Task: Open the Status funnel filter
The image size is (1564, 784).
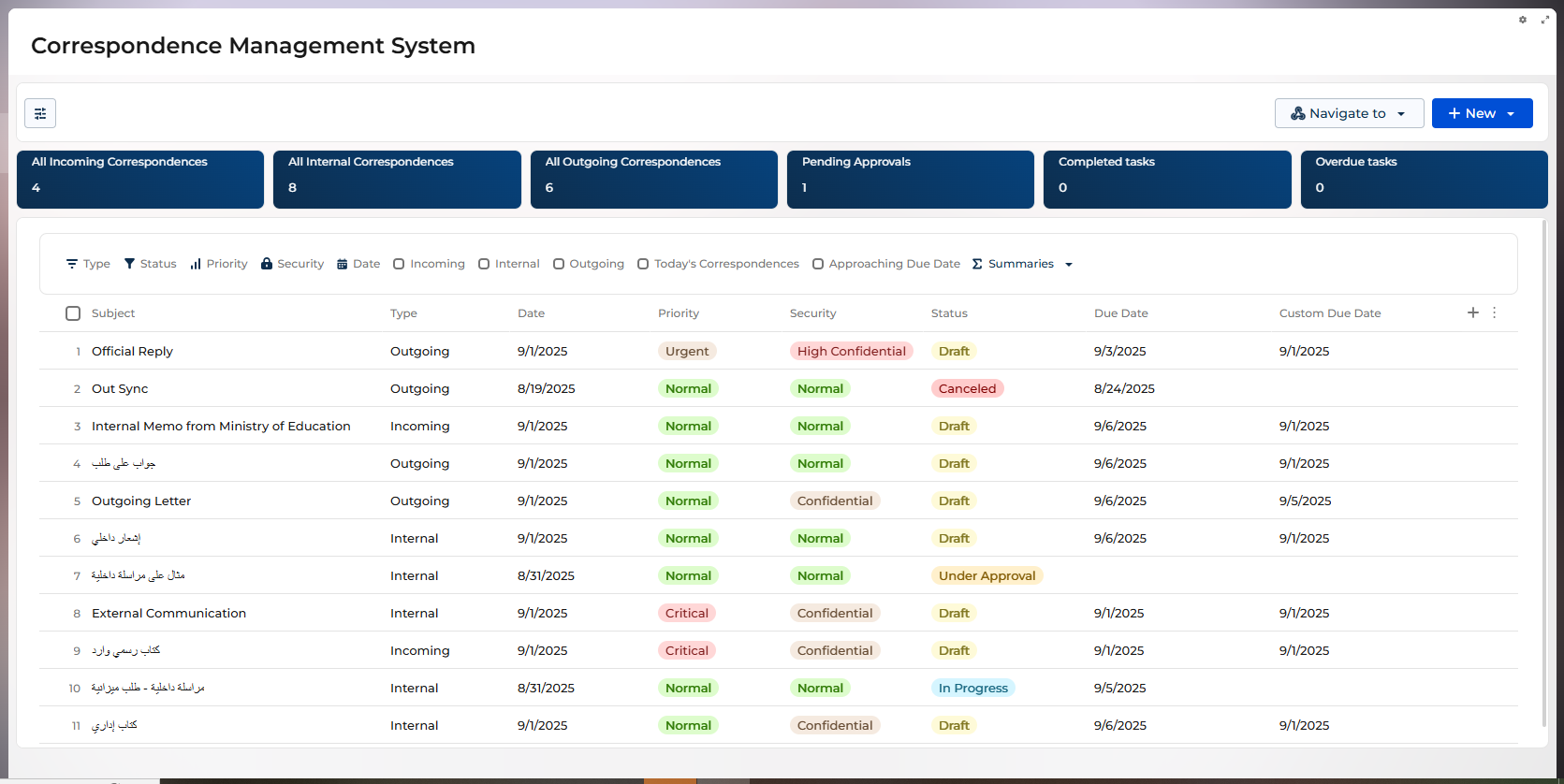Action: tap(150, 264)
